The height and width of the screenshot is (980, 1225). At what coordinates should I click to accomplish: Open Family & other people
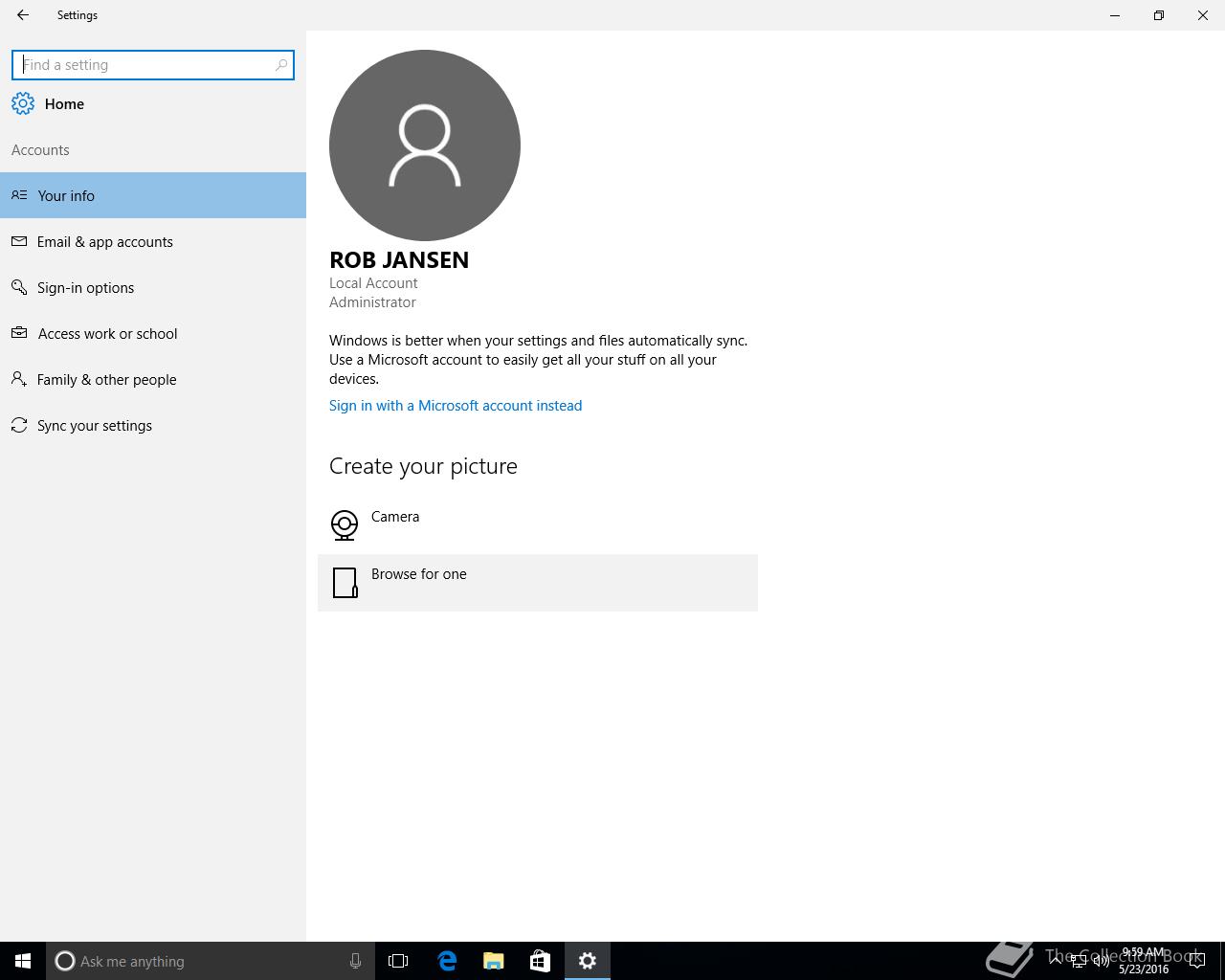[153, 379]
